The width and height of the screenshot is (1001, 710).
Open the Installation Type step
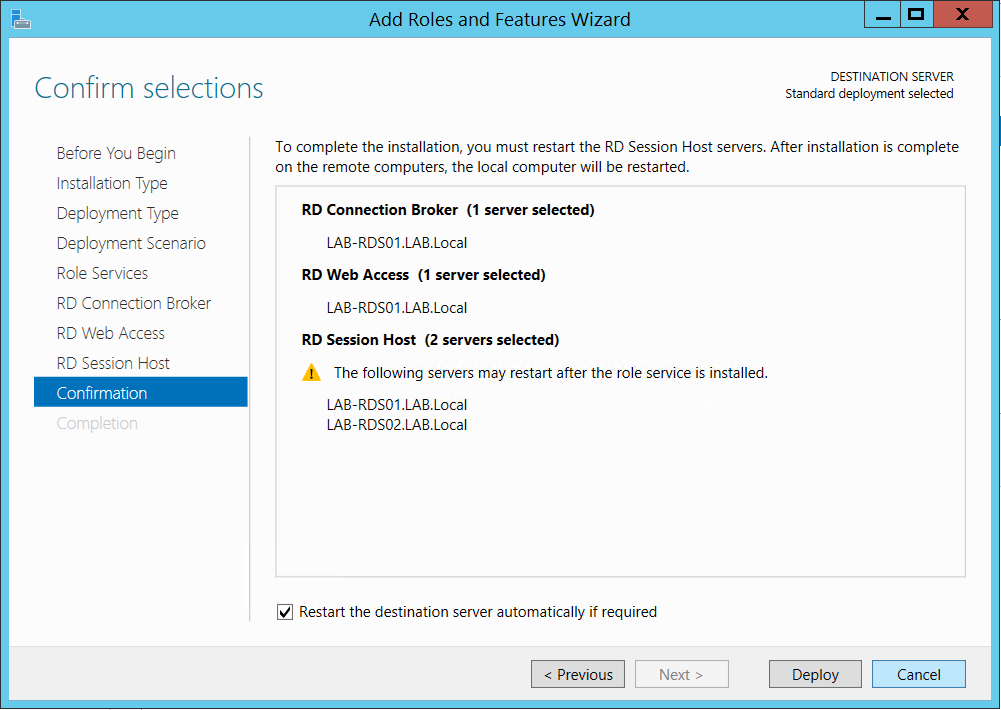112,183
